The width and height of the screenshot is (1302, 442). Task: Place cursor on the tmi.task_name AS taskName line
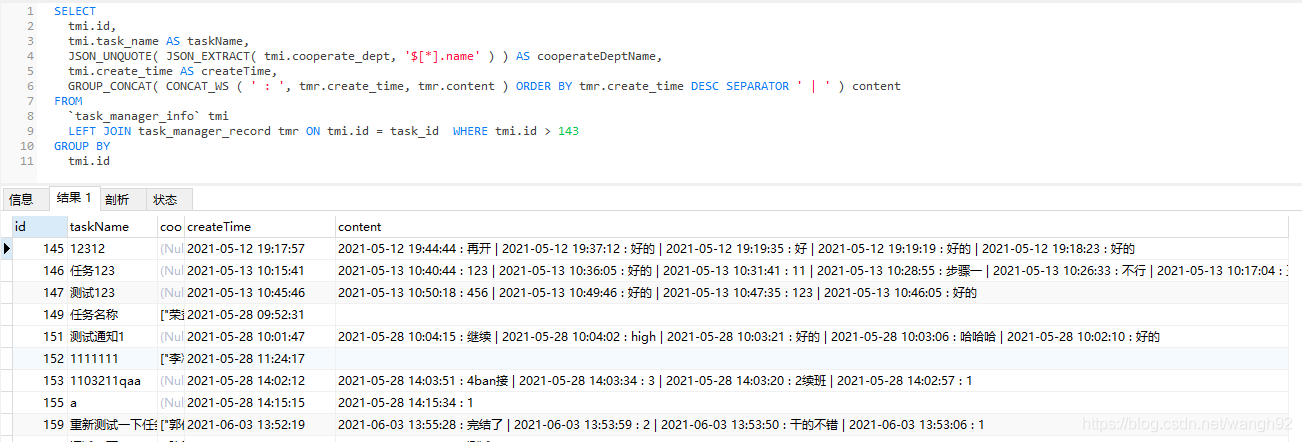pyautogui.click(x=158, y=41)
